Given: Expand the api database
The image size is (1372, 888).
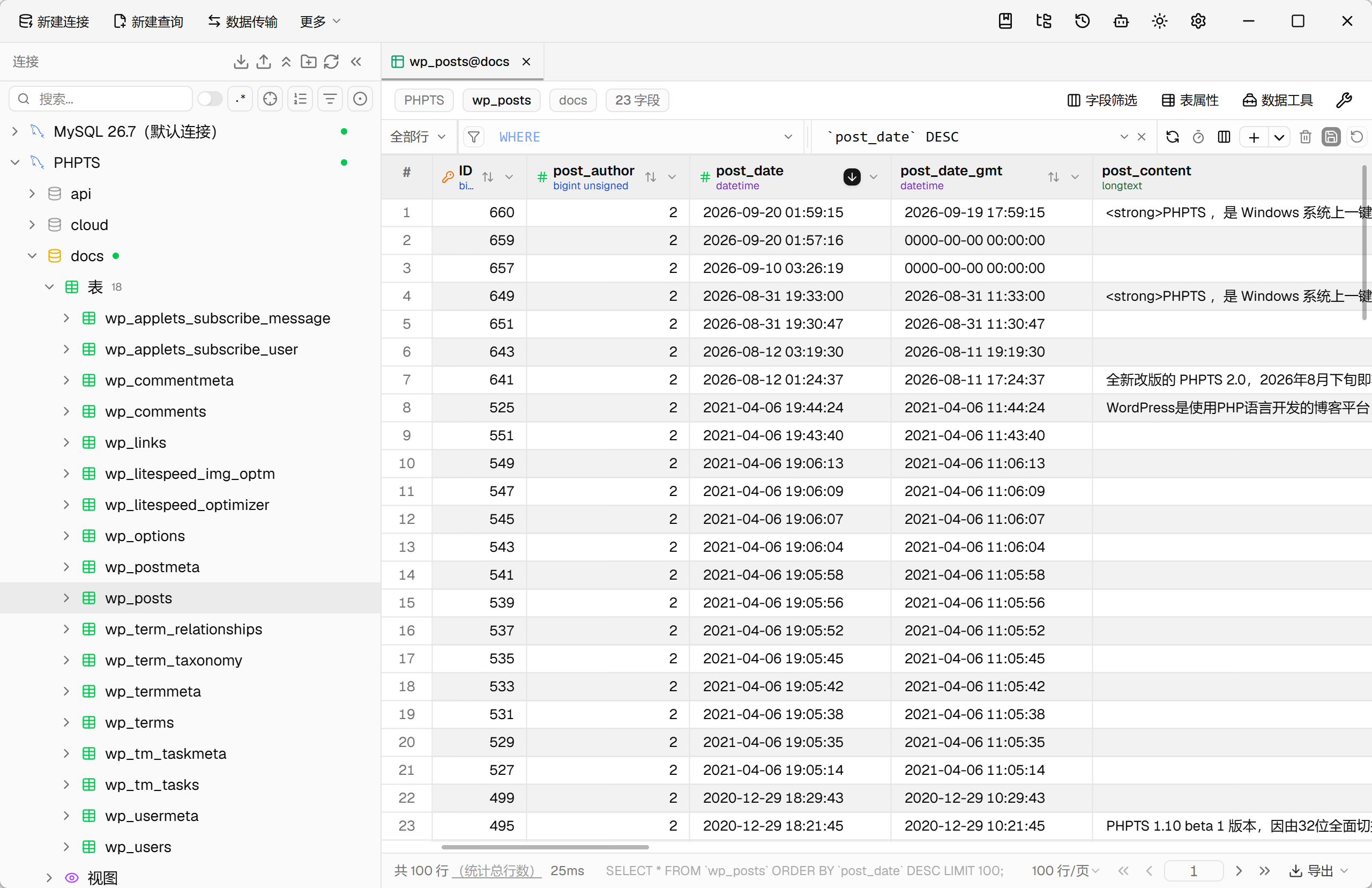Looking at the screenshot, I should pyautogui.click(x=32, y=194).
